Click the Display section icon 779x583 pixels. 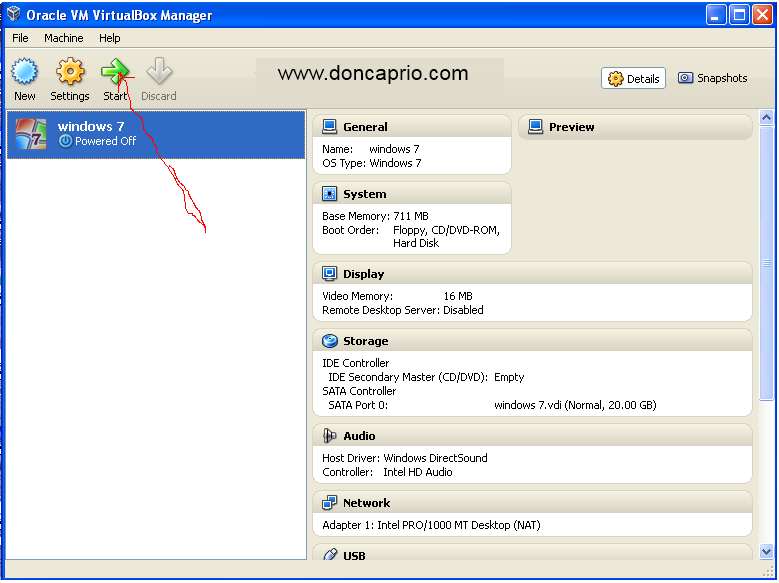point(329,273)
